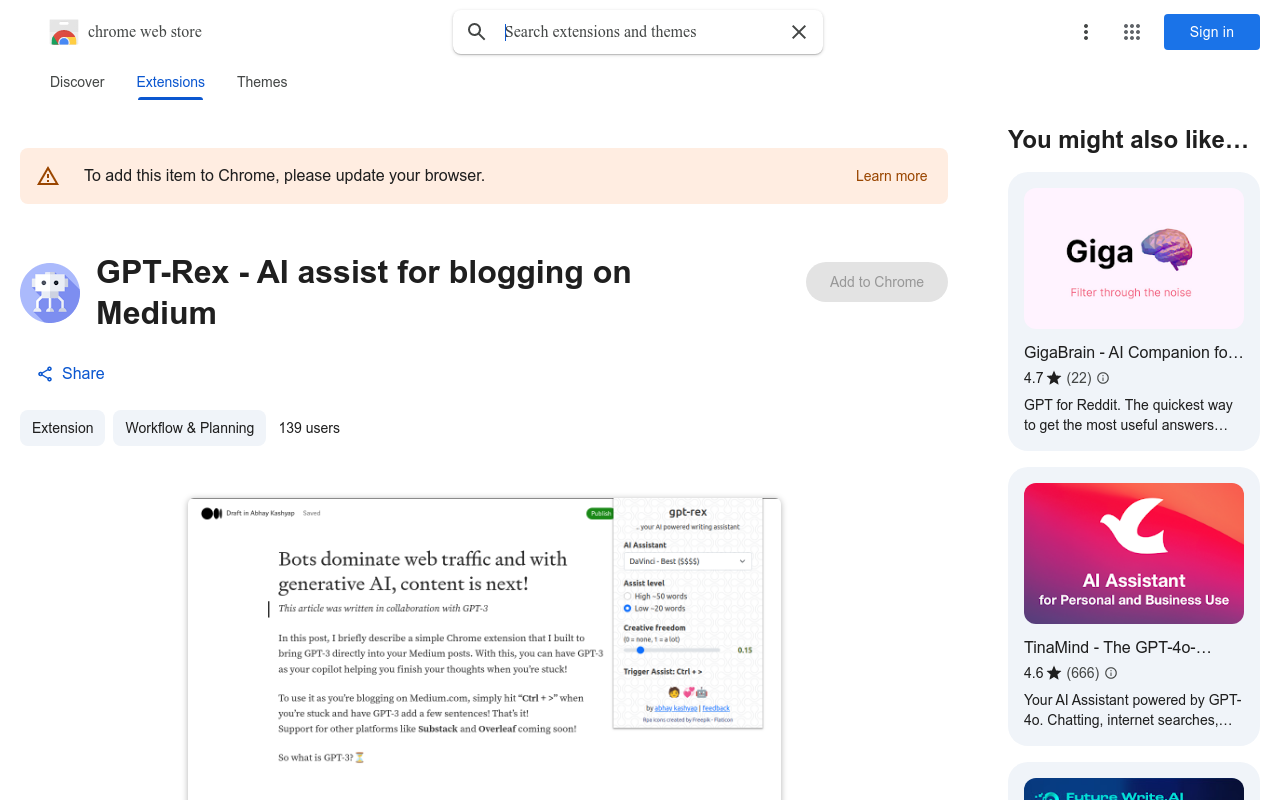Viewport: 1280px width, 800px height.
Task: Go to the Discover tab
Action: tap(77, 82)
